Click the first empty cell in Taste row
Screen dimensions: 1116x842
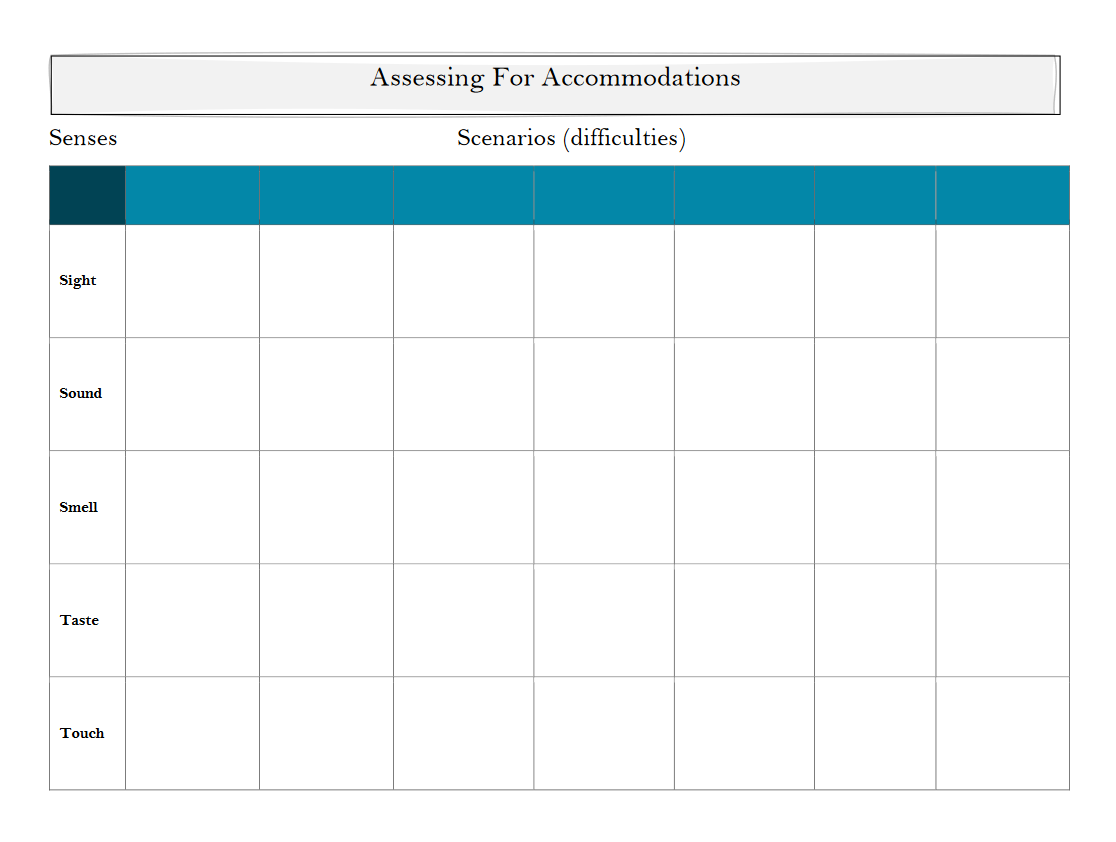click(192, 620)
